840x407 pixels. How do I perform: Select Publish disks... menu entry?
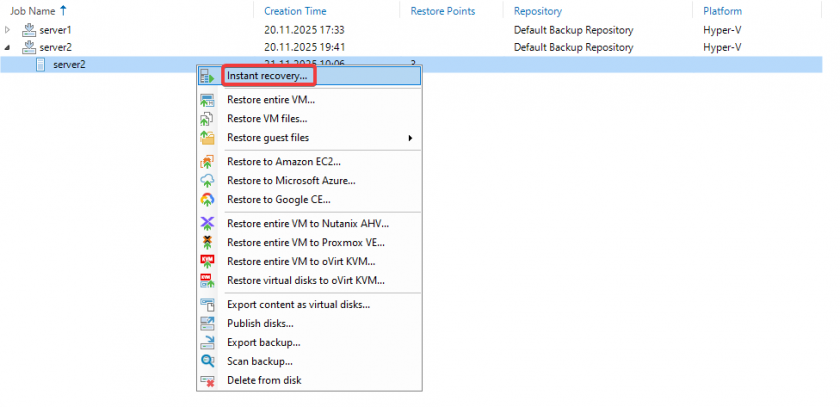(x=260, y=323)
